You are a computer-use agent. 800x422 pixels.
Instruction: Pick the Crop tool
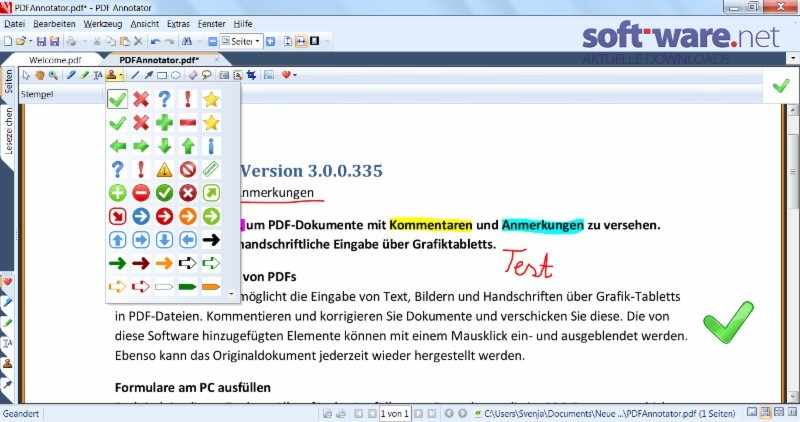pos(252,76)
